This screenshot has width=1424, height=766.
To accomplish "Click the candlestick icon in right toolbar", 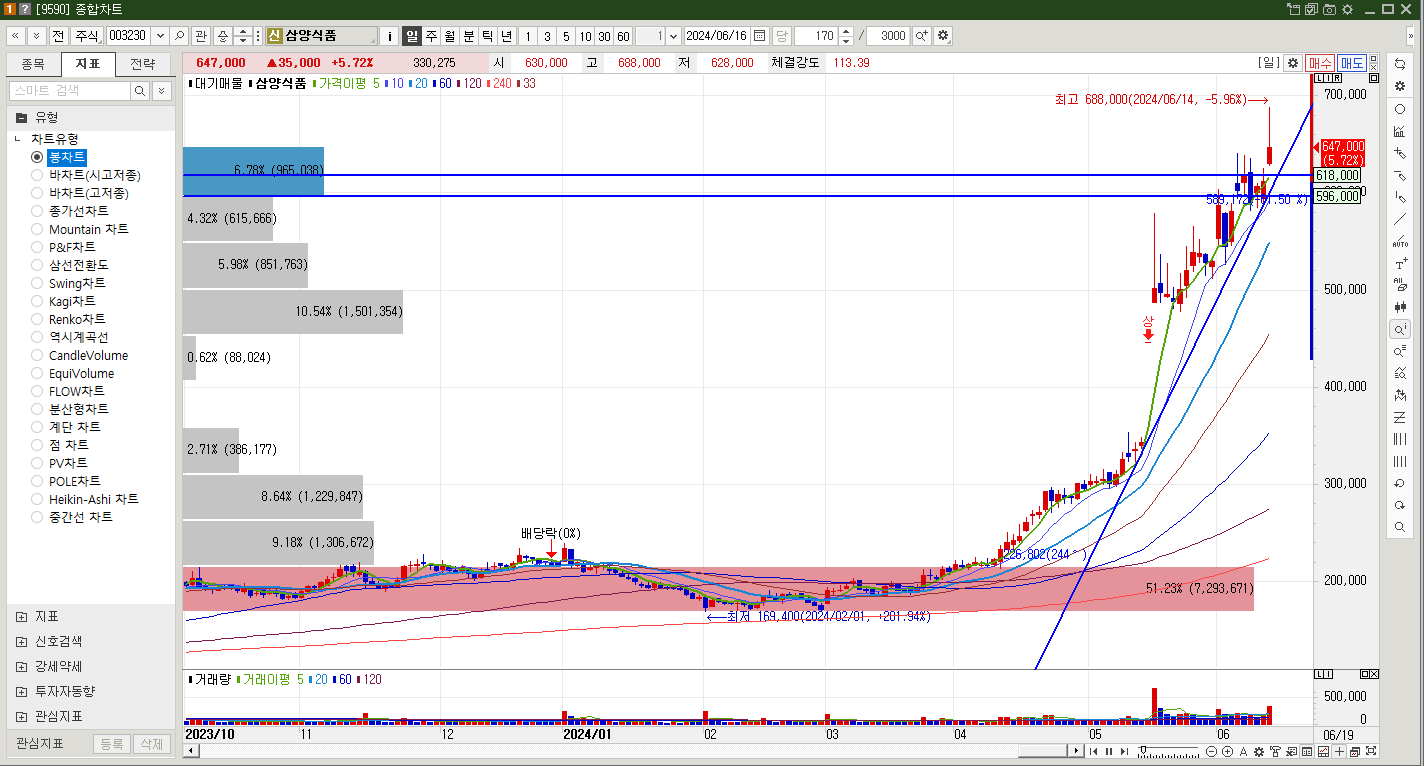I will [x=1400, y=307].
